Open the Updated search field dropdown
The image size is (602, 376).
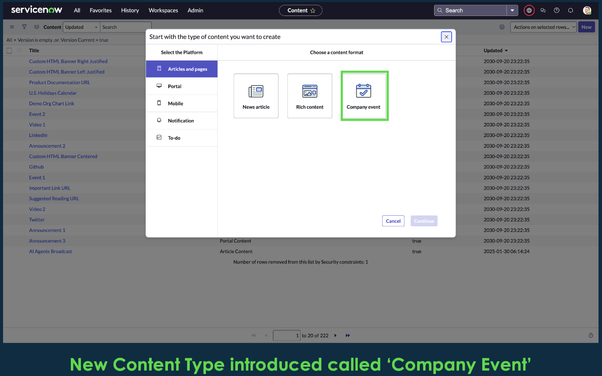click(x=81, y=27)
